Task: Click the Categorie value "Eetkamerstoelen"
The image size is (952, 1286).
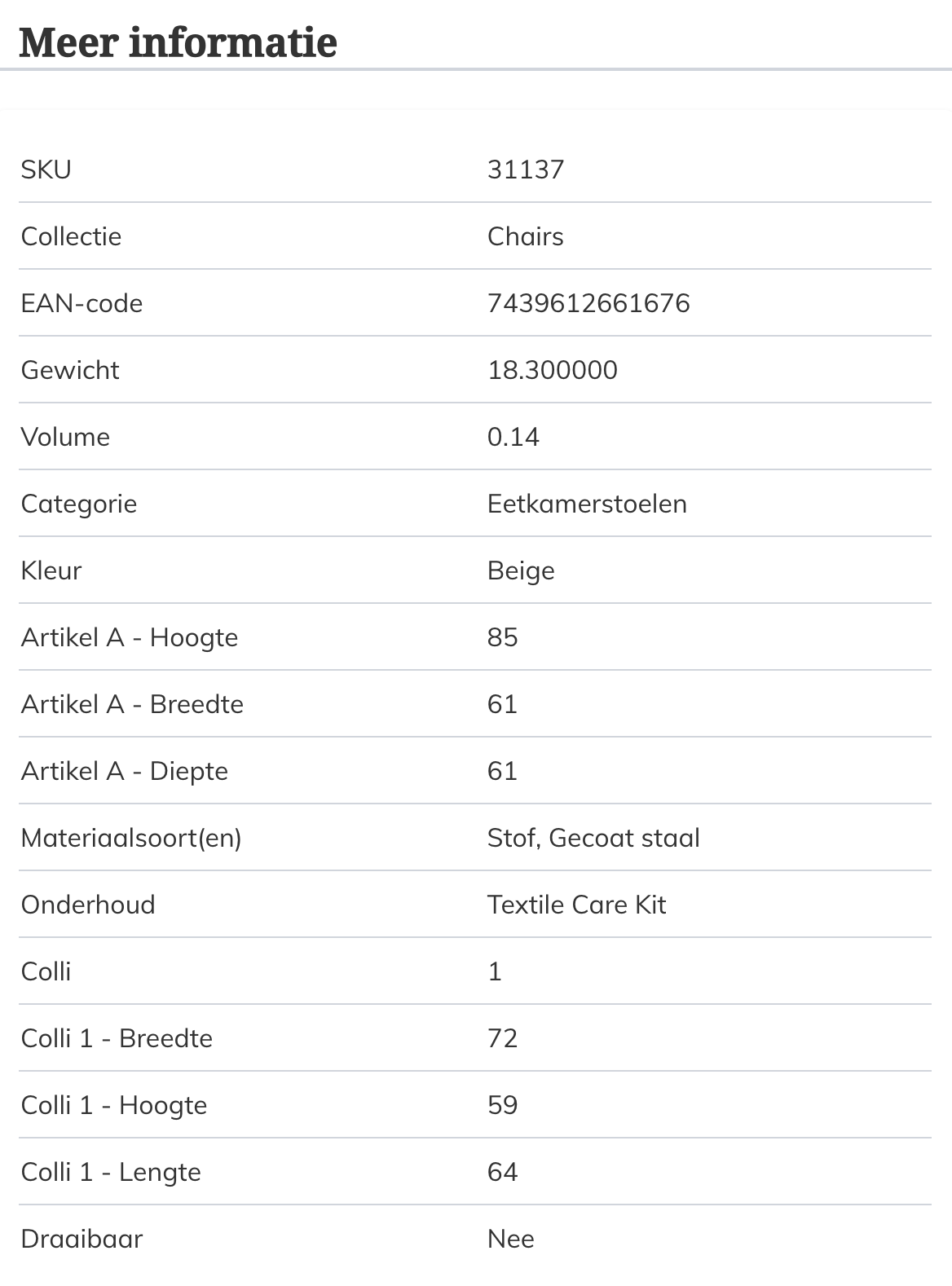Action: pos(587,504)
